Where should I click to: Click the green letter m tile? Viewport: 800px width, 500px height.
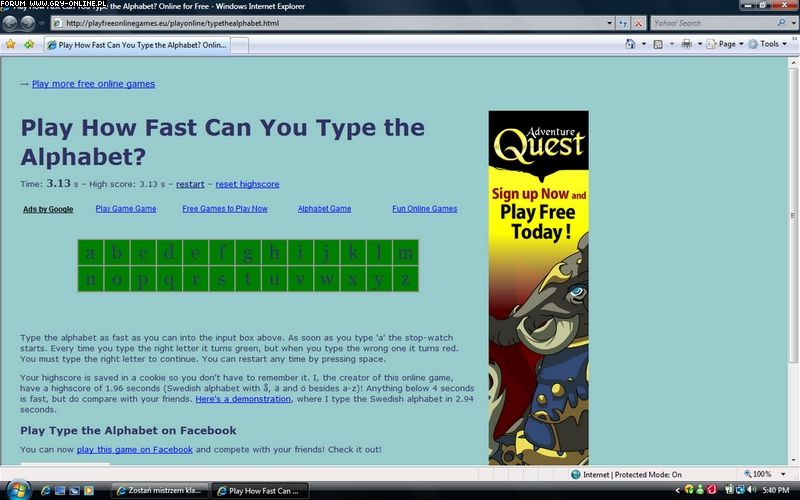406,253
